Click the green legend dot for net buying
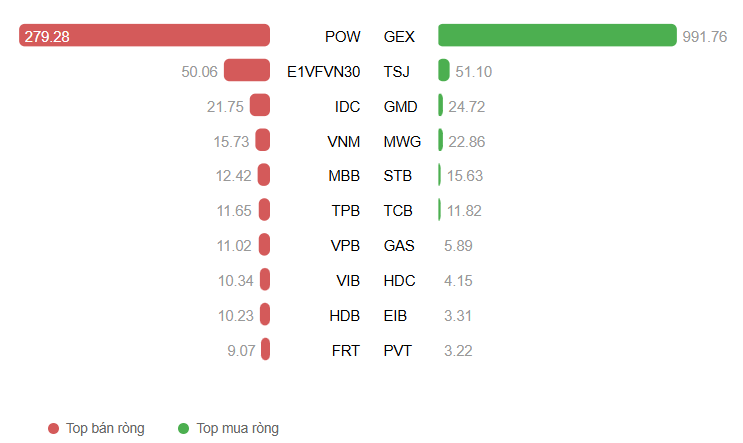743x443 pixels. tap(184, 429)
